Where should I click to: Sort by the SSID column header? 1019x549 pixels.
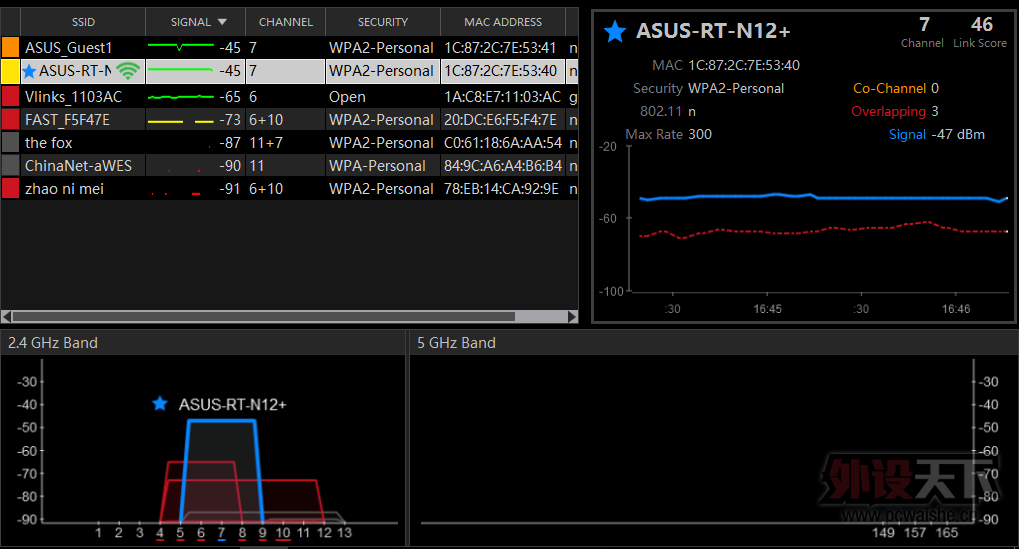click(x=83, y=22)
